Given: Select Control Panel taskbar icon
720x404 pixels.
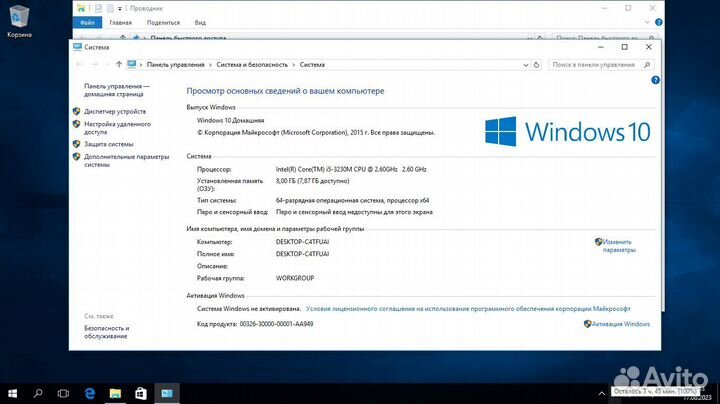Looking at the screenshot, I should [x=167, y=393].
